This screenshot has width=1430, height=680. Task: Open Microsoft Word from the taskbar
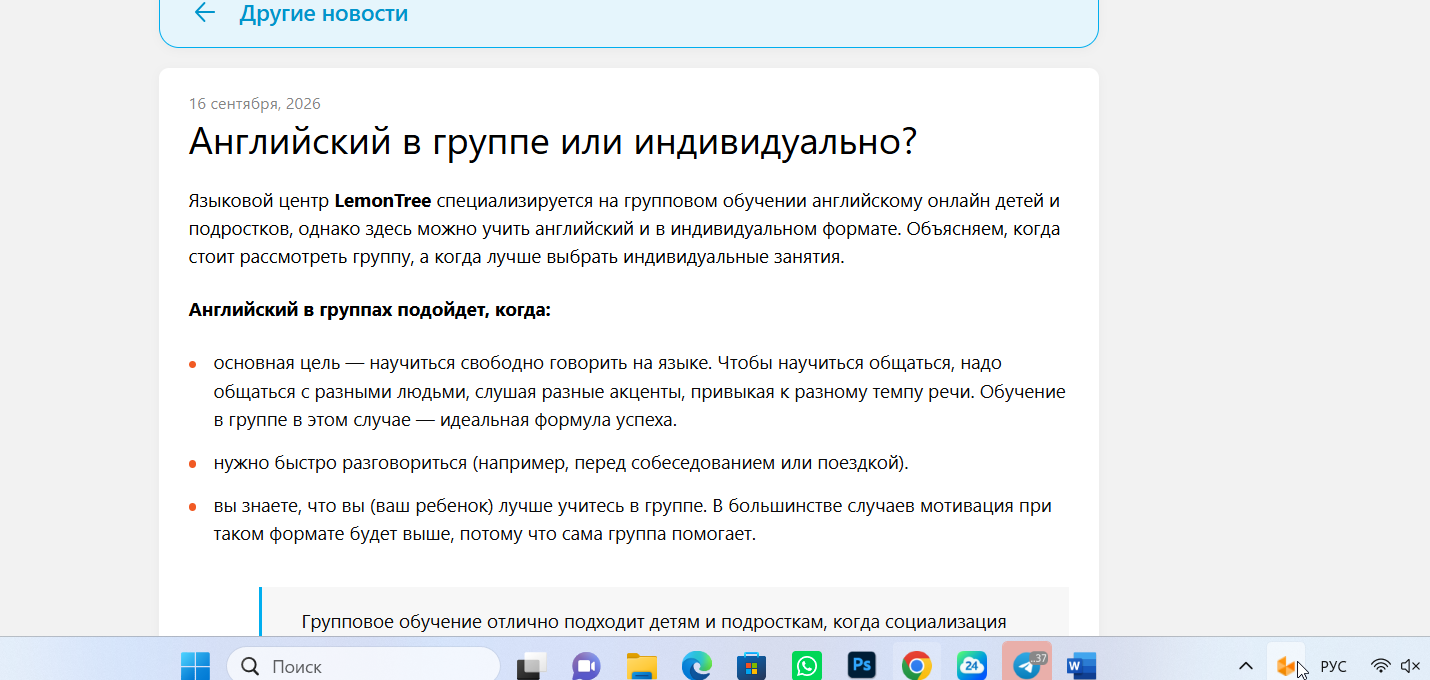coord(1082,666)
